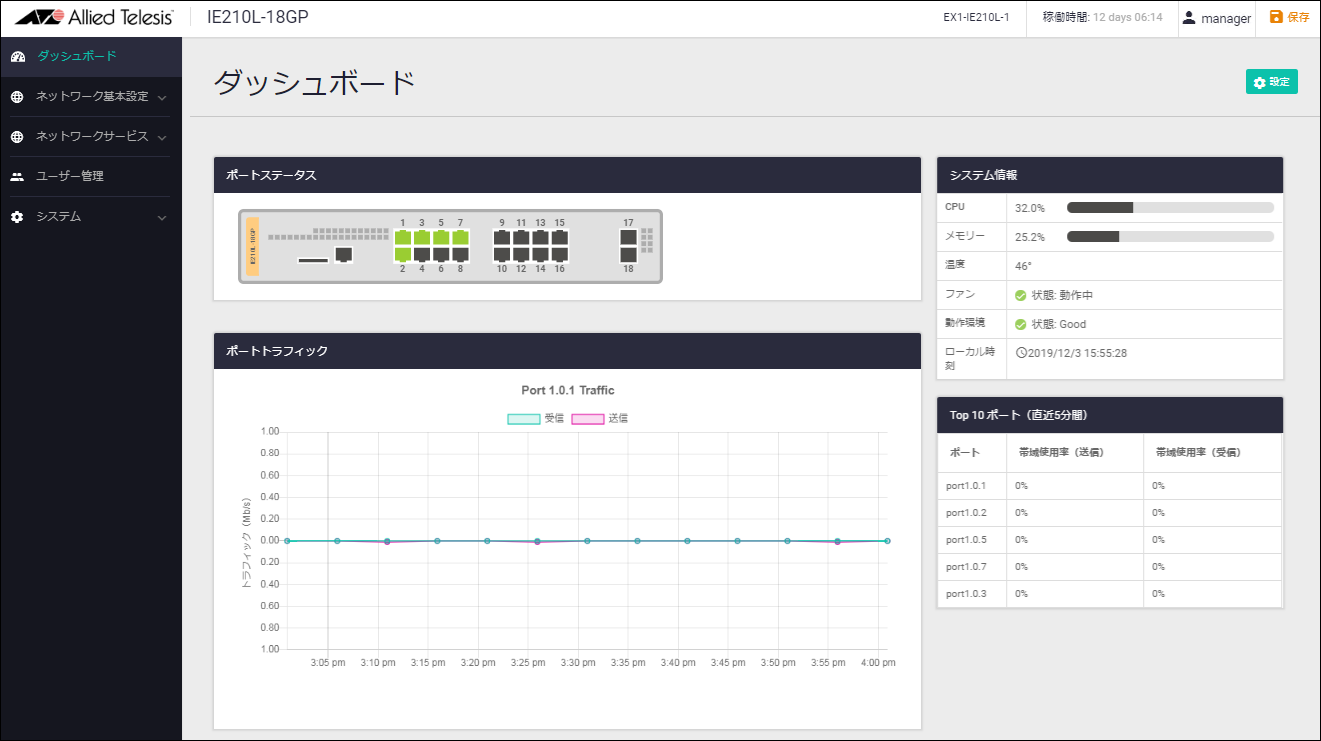This screenshot has height=741, width=1321.
Task: Click the user management people icon
Action: point(17,176)
